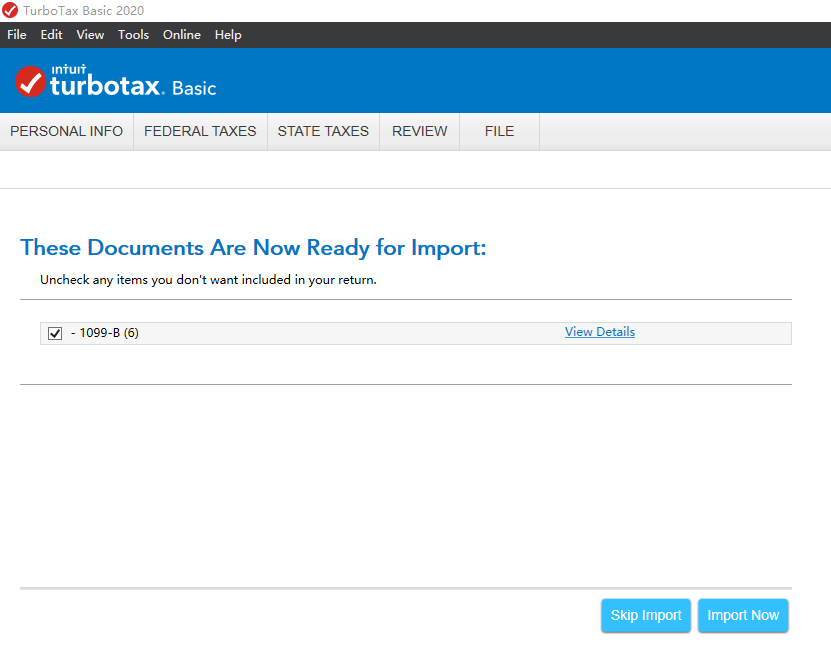
Task: Click the 'Ready for Import' heading
Action: coord(253,248)
